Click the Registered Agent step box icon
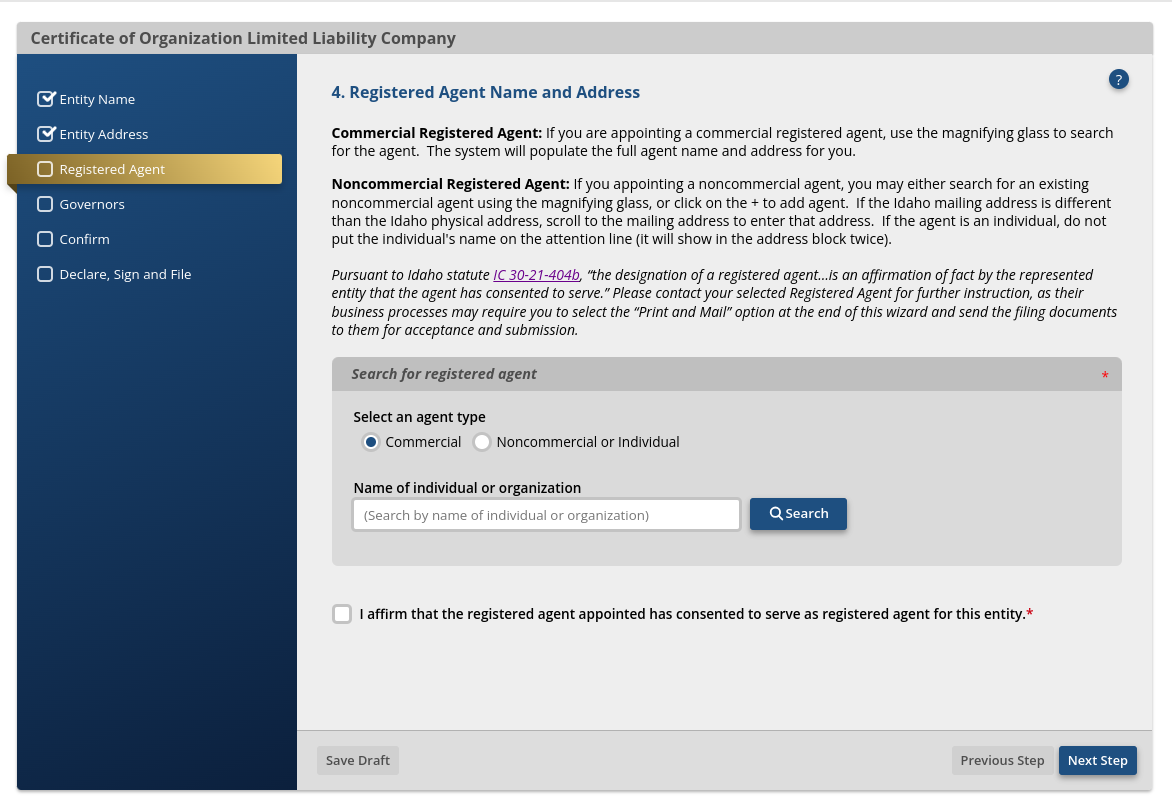Image resolution: width=1172 pixels, height=807 pixels. pos(45,169)
